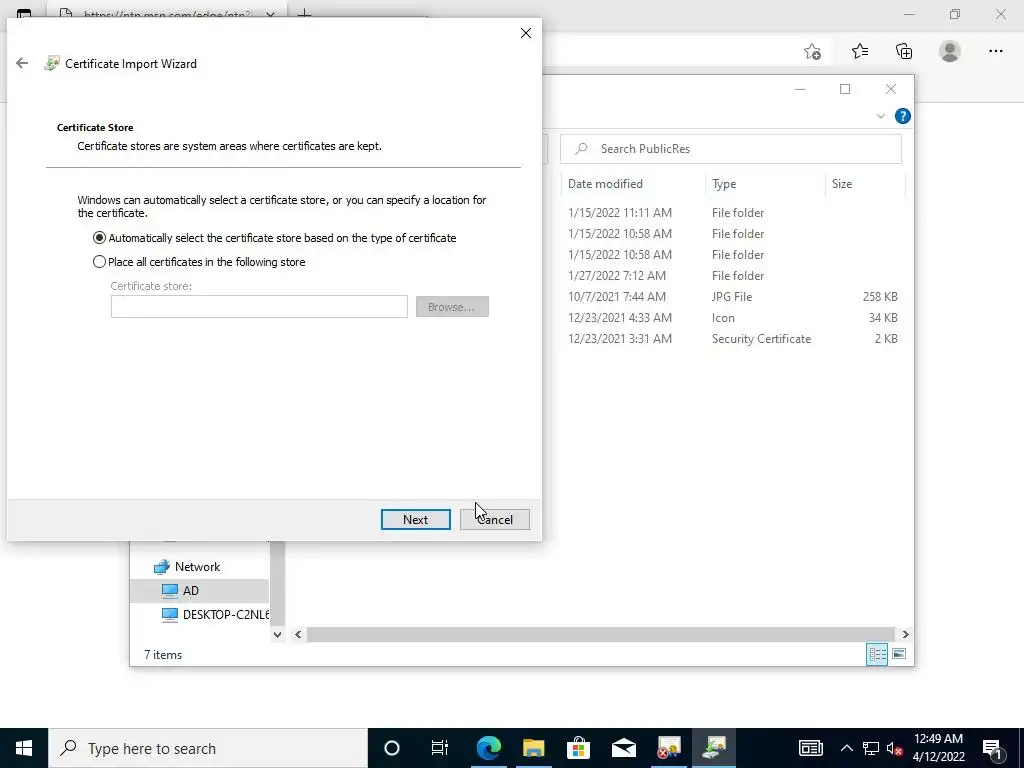Open Edge profile avatar
Screen dimensions: 1024x768
click(x=950, y=52)
